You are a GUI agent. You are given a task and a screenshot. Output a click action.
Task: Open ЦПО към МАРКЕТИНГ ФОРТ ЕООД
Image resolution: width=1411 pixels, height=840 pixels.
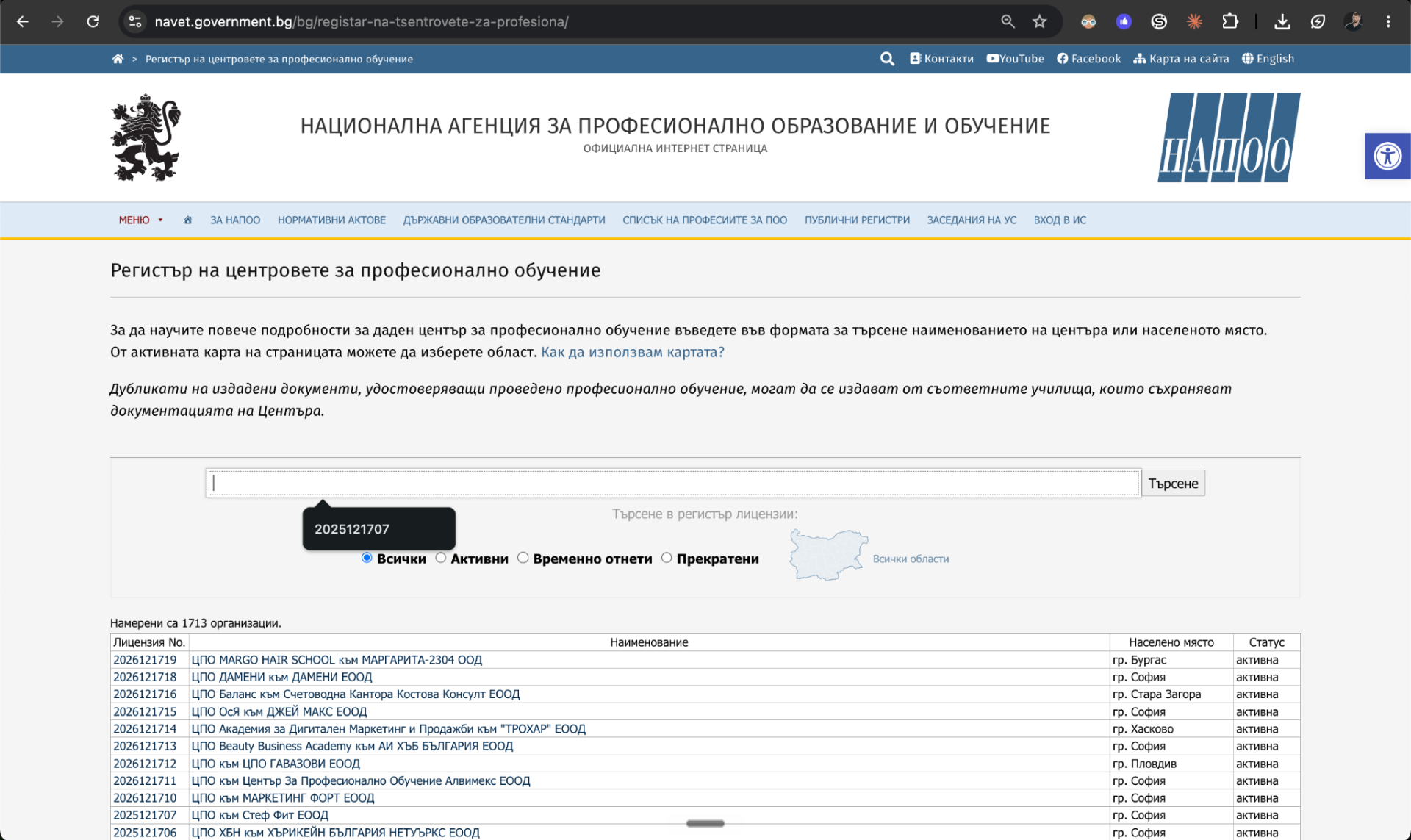[282, 798]
